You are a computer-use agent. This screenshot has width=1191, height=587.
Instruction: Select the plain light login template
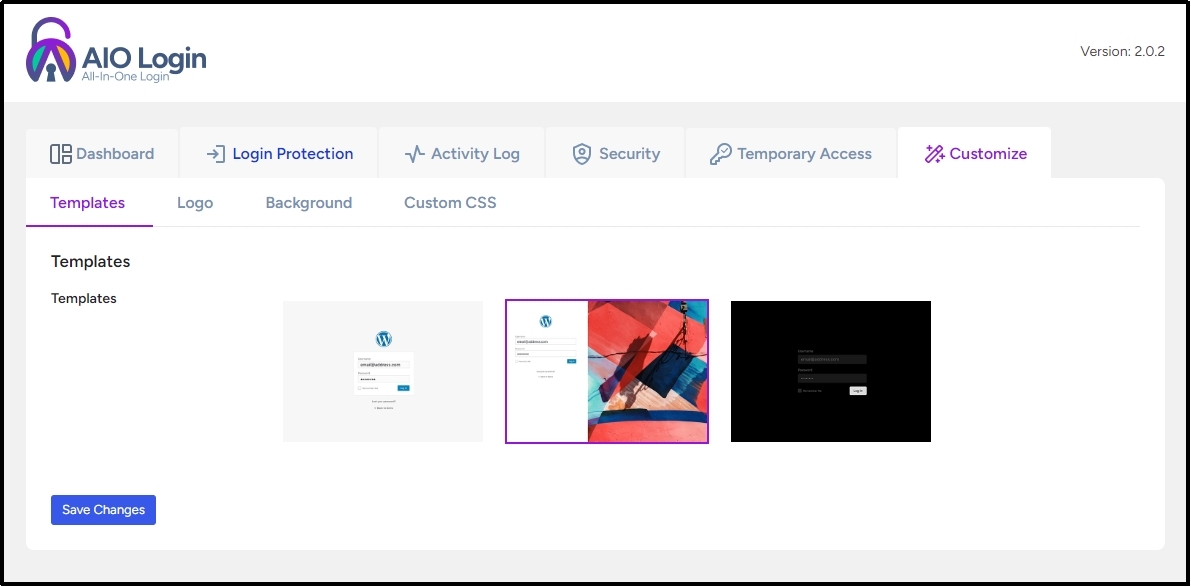[x=382, y=371]
